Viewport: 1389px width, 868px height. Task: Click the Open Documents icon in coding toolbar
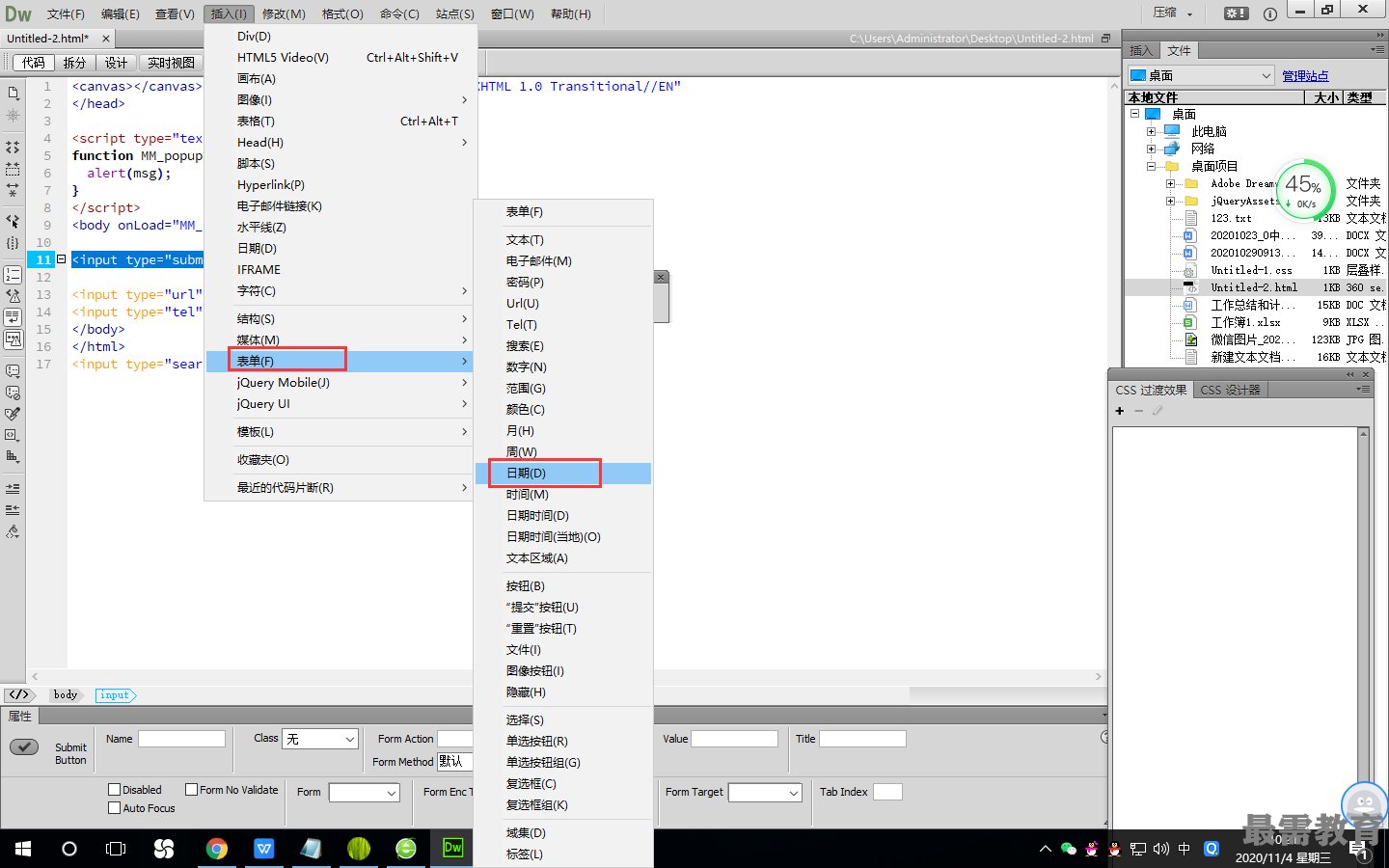[13, 93]
